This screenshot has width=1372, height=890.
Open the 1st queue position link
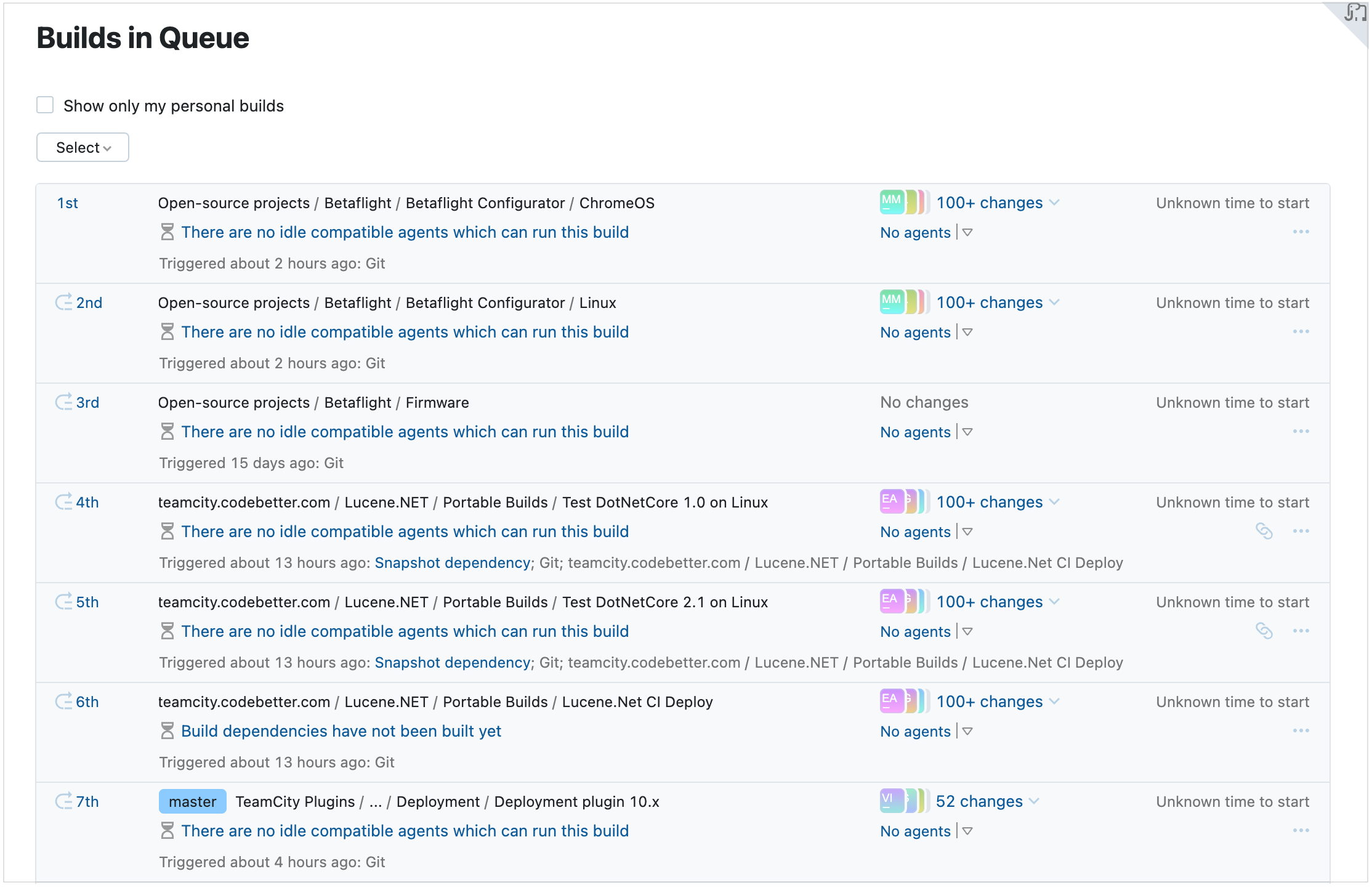point(68,203)
